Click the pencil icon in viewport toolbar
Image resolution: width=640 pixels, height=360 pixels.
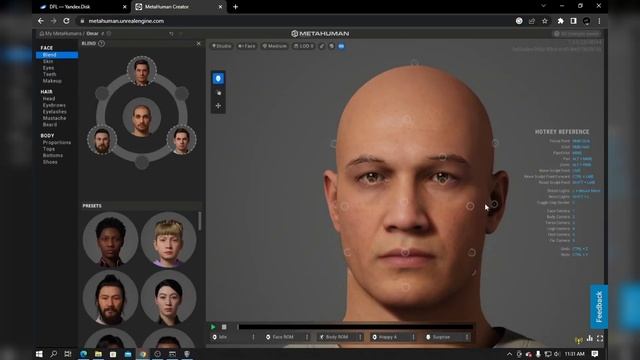(322, 46)
